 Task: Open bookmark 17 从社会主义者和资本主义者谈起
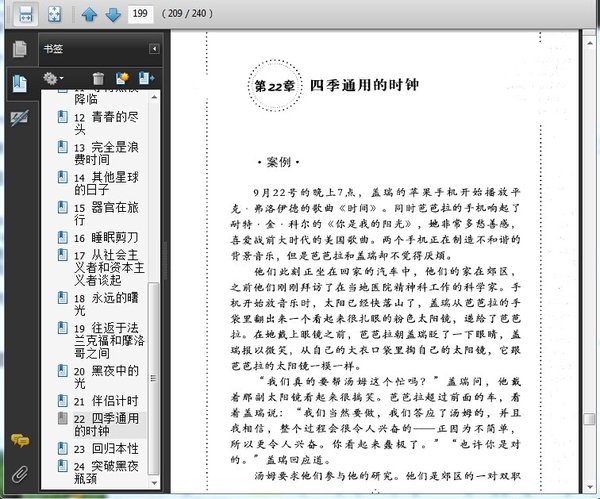pyautogui.click(x=109, y=267)
